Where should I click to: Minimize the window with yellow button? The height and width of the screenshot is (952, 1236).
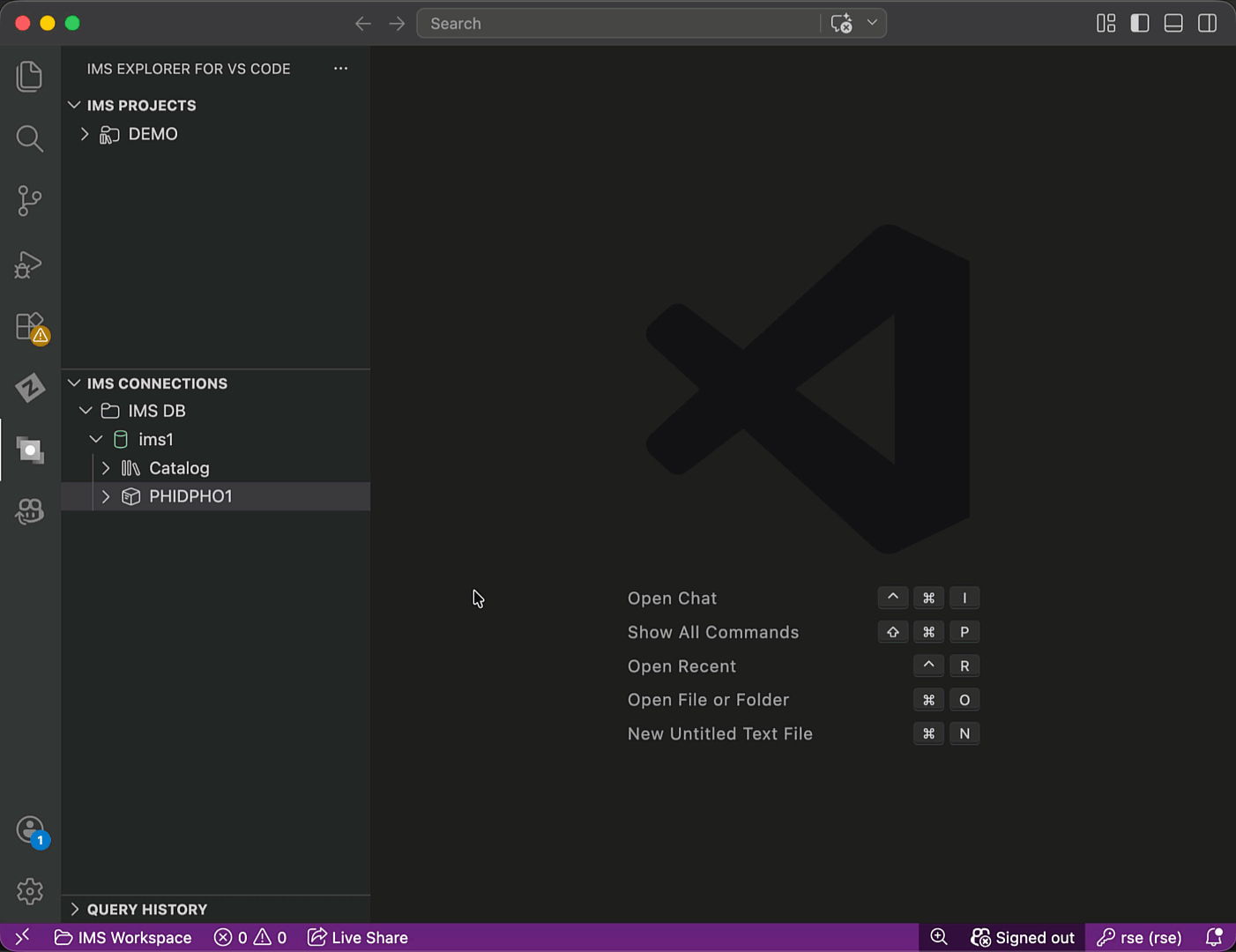pos(48,24)
